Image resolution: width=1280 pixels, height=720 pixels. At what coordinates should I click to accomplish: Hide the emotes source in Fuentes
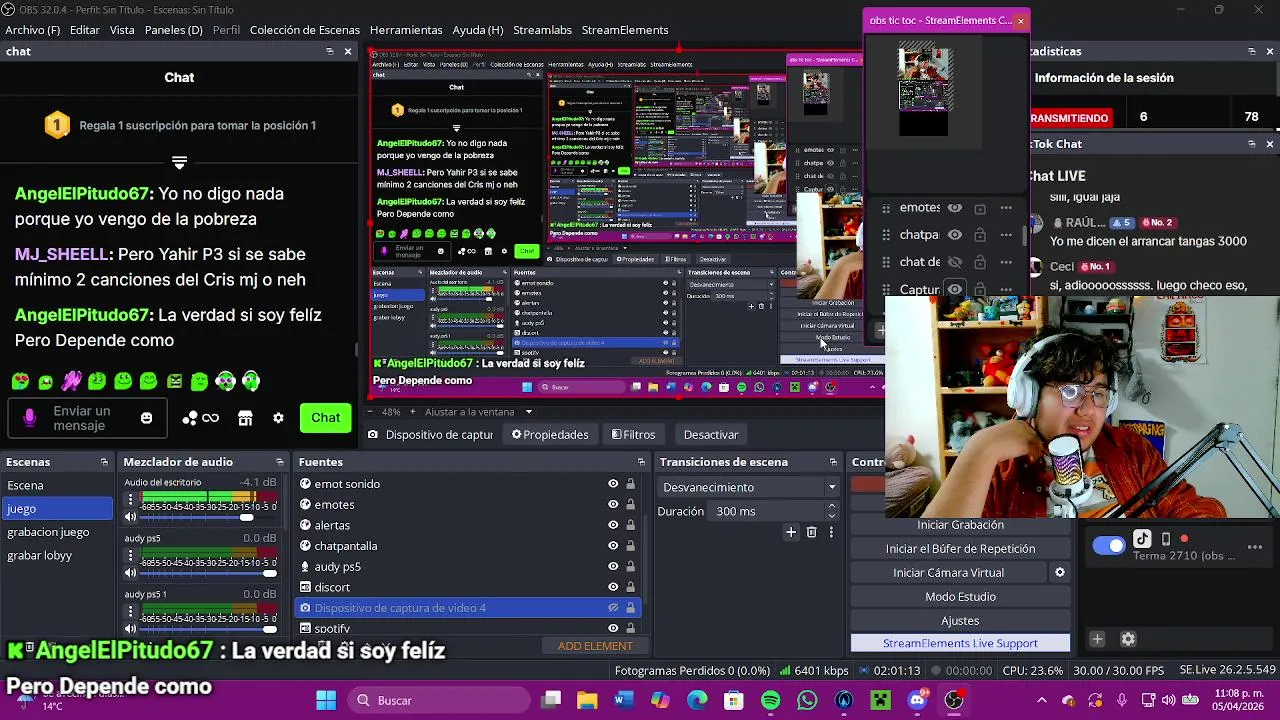pyautogui.click(x=613, y=505)
